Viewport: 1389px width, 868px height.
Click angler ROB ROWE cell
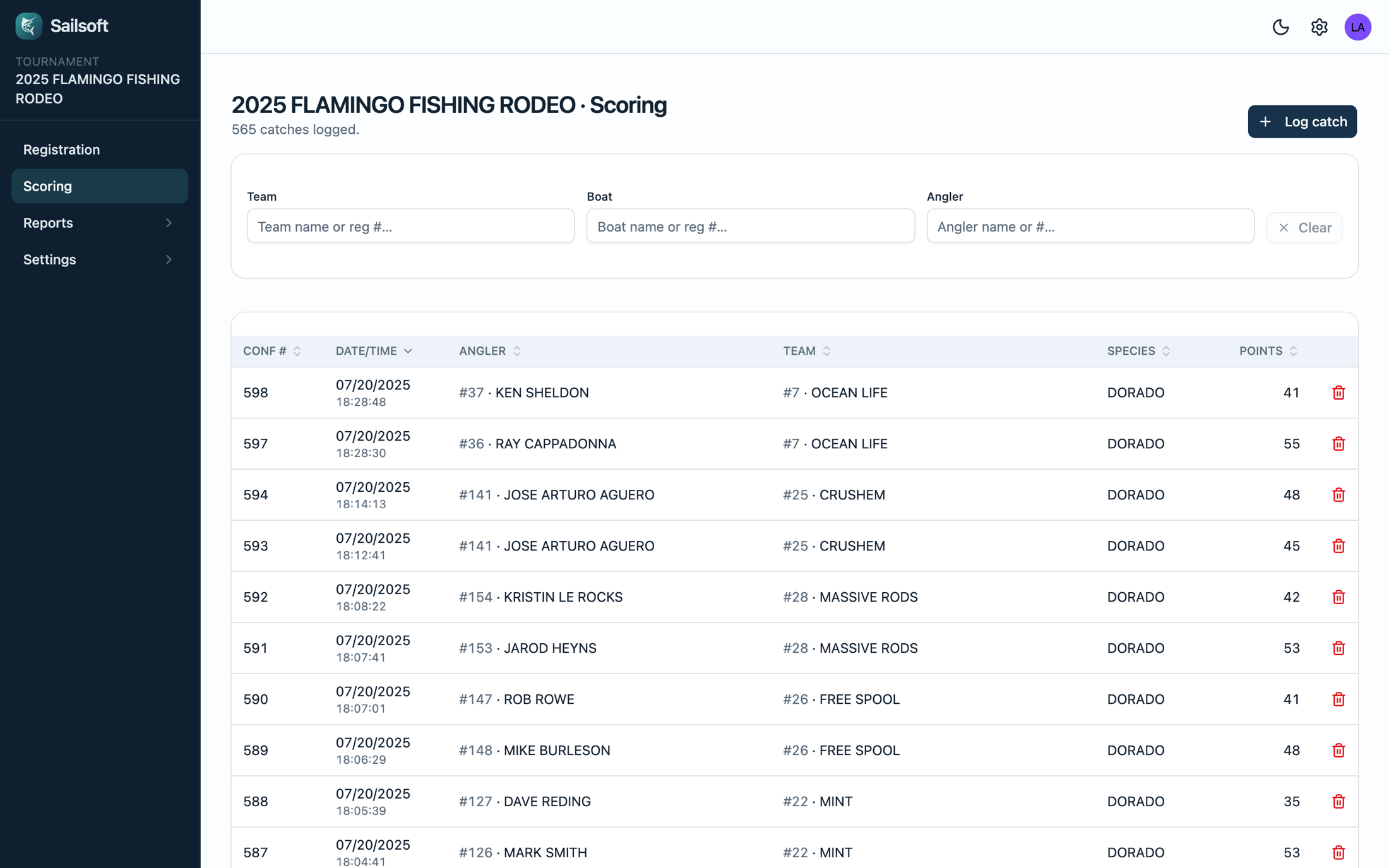(516, 699)
